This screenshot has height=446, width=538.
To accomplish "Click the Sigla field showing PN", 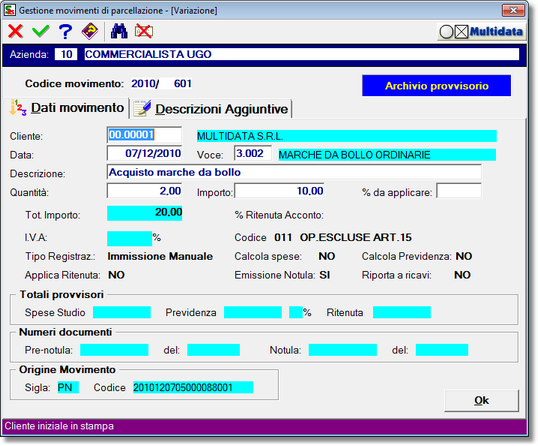I will point(68,387).
